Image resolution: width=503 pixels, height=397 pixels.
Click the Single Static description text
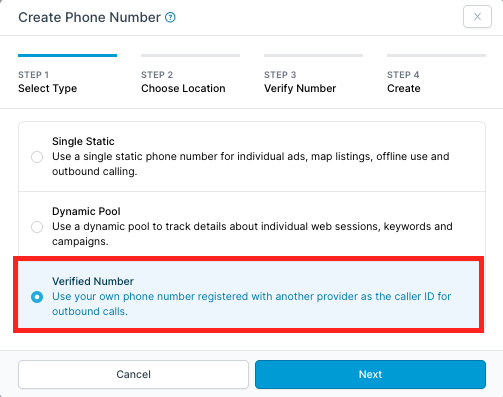pyautogui.click(x=251, y=164)
